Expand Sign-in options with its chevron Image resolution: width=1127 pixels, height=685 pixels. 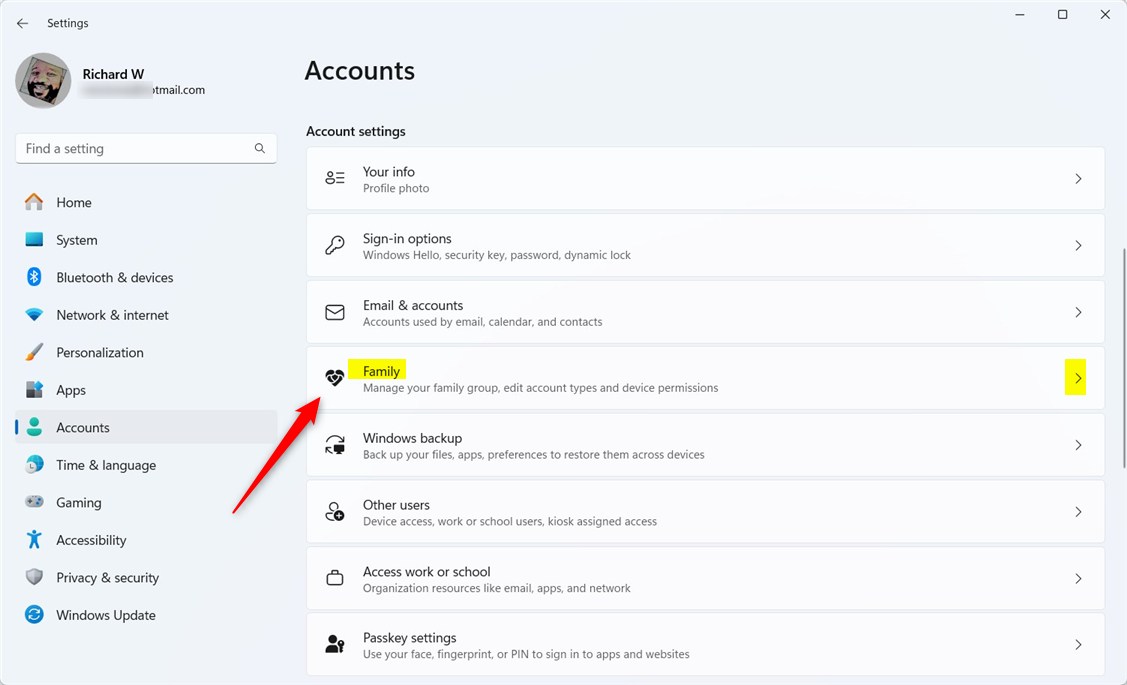1078,245
